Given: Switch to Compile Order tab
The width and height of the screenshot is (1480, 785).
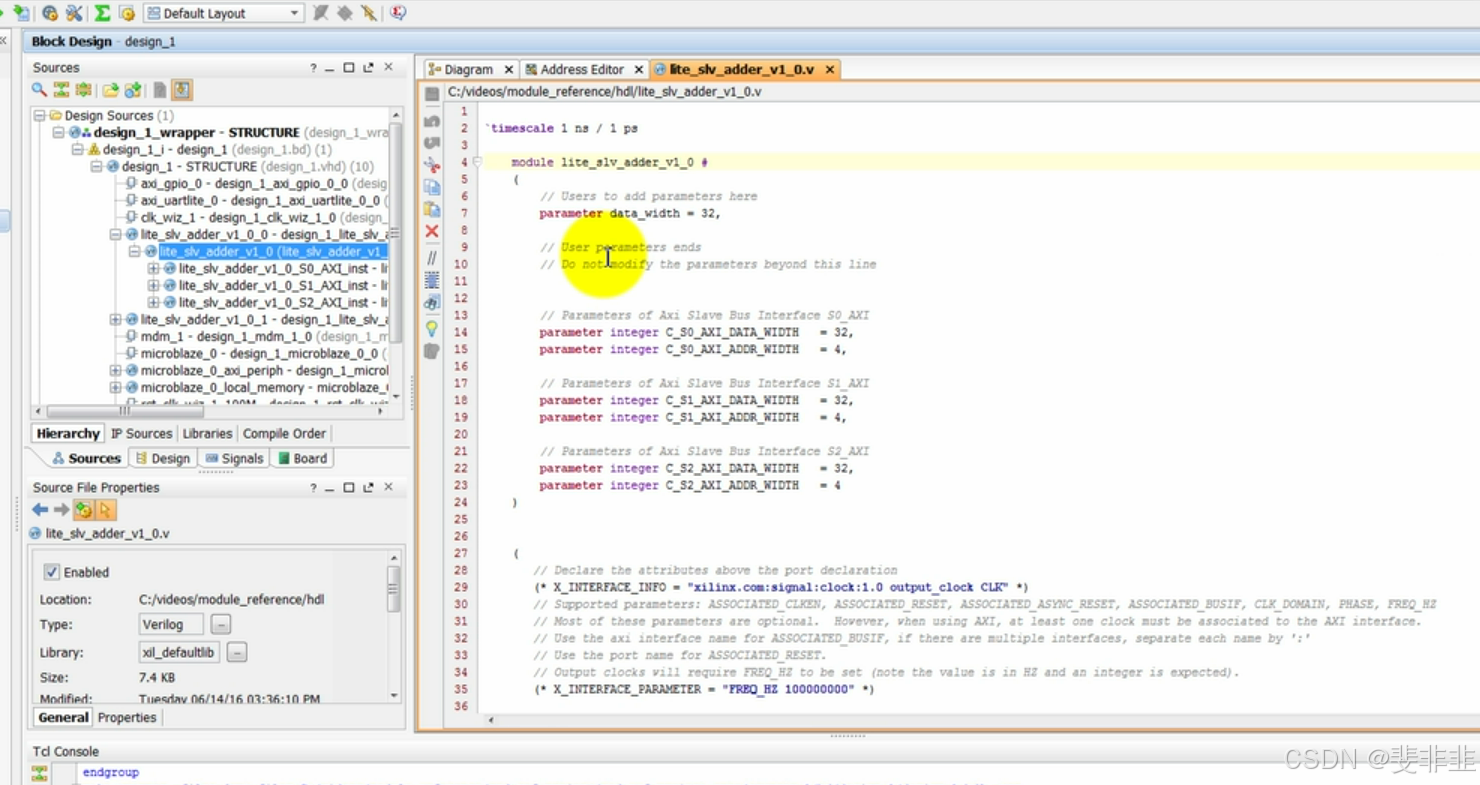Looking at the screenshot, I should (x=284, y=434).
